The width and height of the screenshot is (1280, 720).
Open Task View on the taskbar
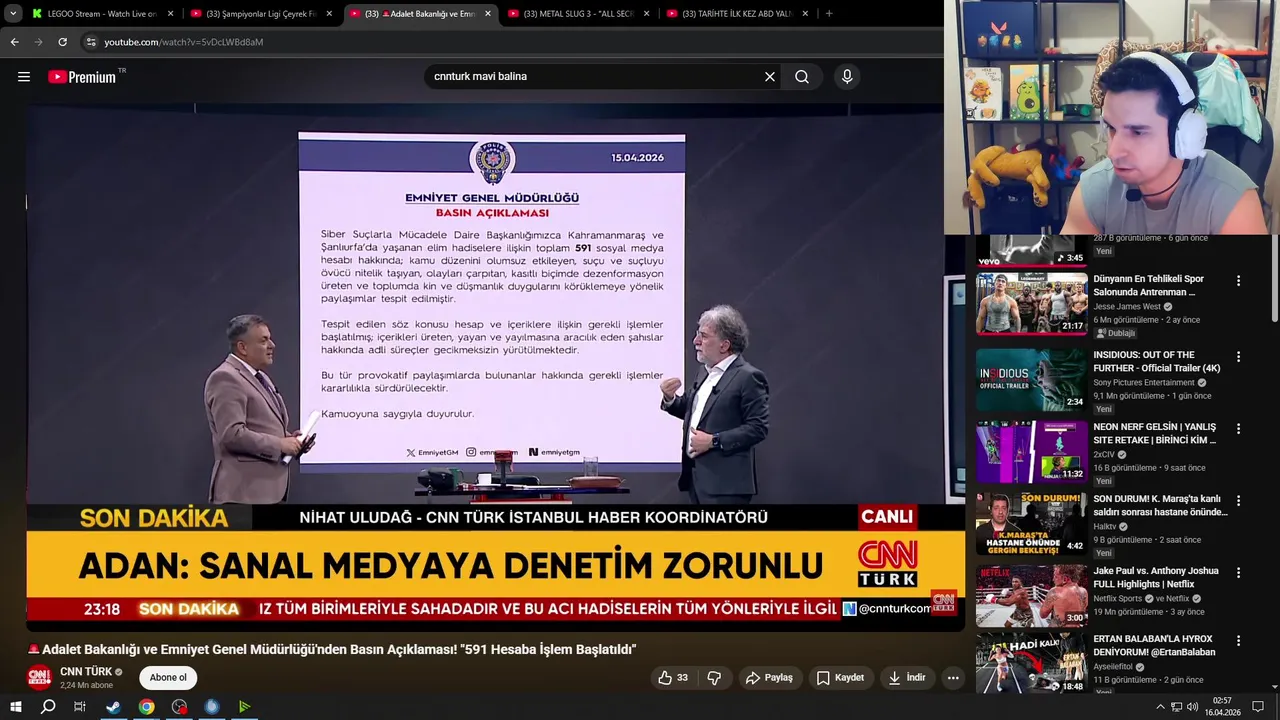point(80,707)
